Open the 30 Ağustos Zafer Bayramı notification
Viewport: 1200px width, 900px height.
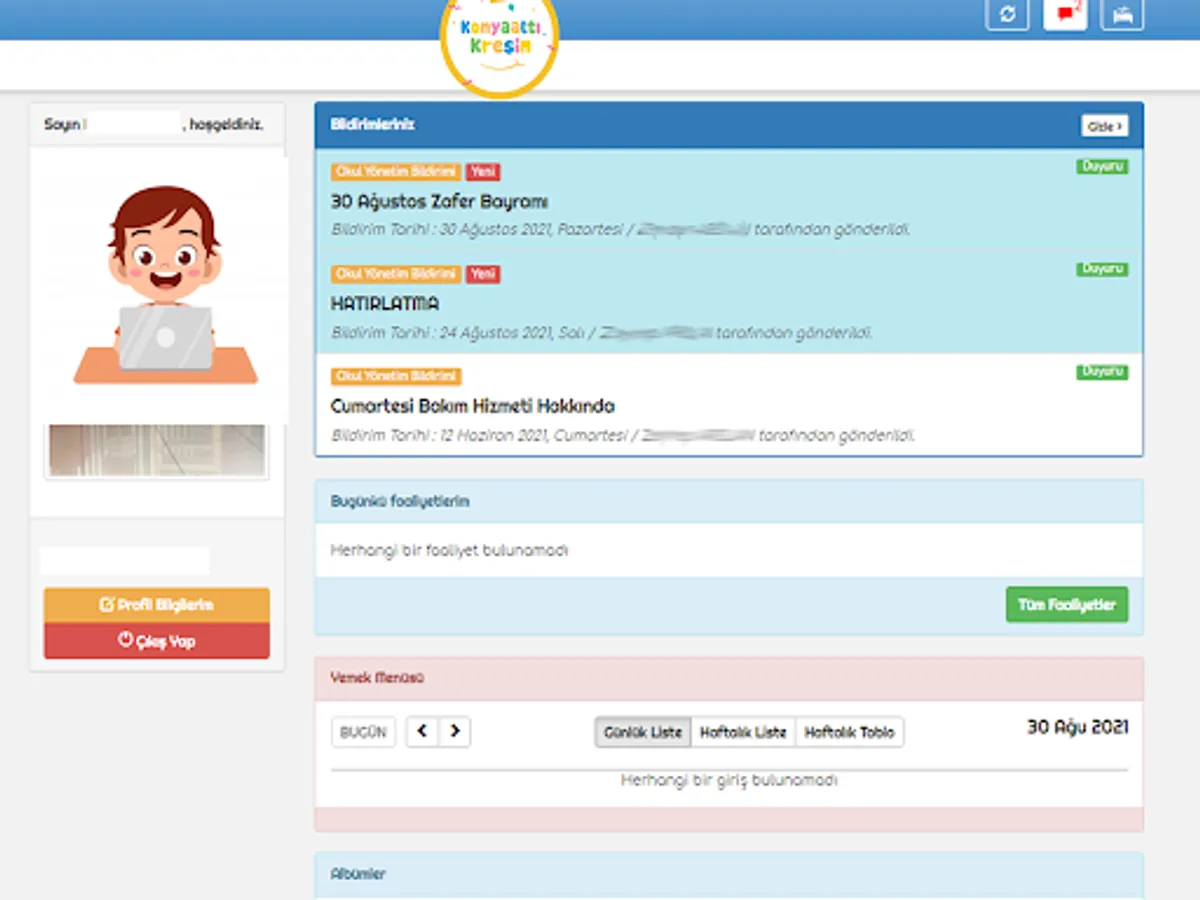[439, 201]
